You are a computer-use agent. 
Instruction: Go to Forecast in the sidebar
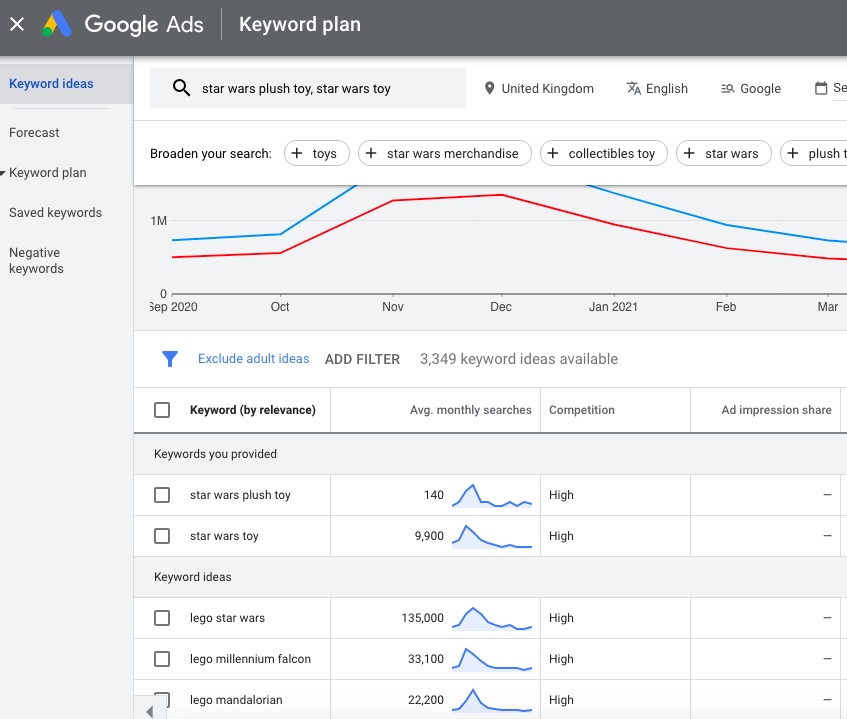(34, 133)
